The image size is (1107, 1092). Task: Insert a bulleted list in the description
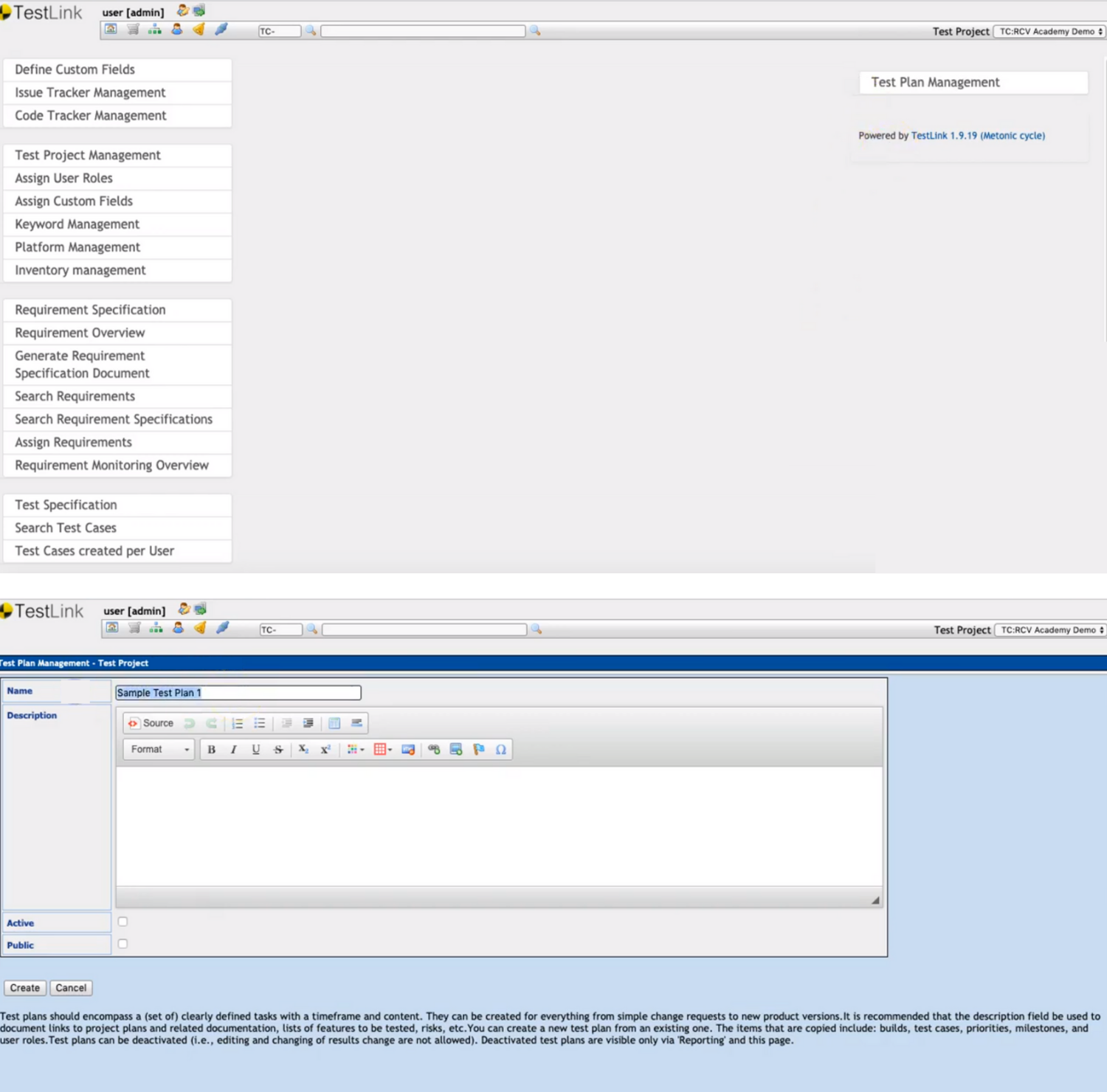tap(260, 723)
